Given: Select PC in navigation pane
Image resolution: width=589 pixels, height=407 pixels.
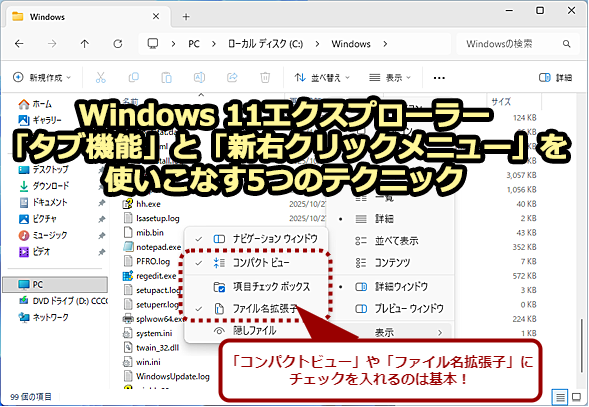Looking at the screenshot, I should click(55, 284).
